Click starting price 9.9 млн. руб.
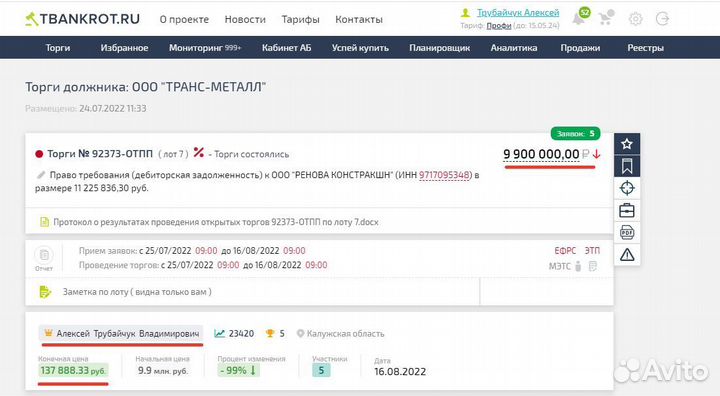The image size is (720, 396). click(x=163, y=370)
